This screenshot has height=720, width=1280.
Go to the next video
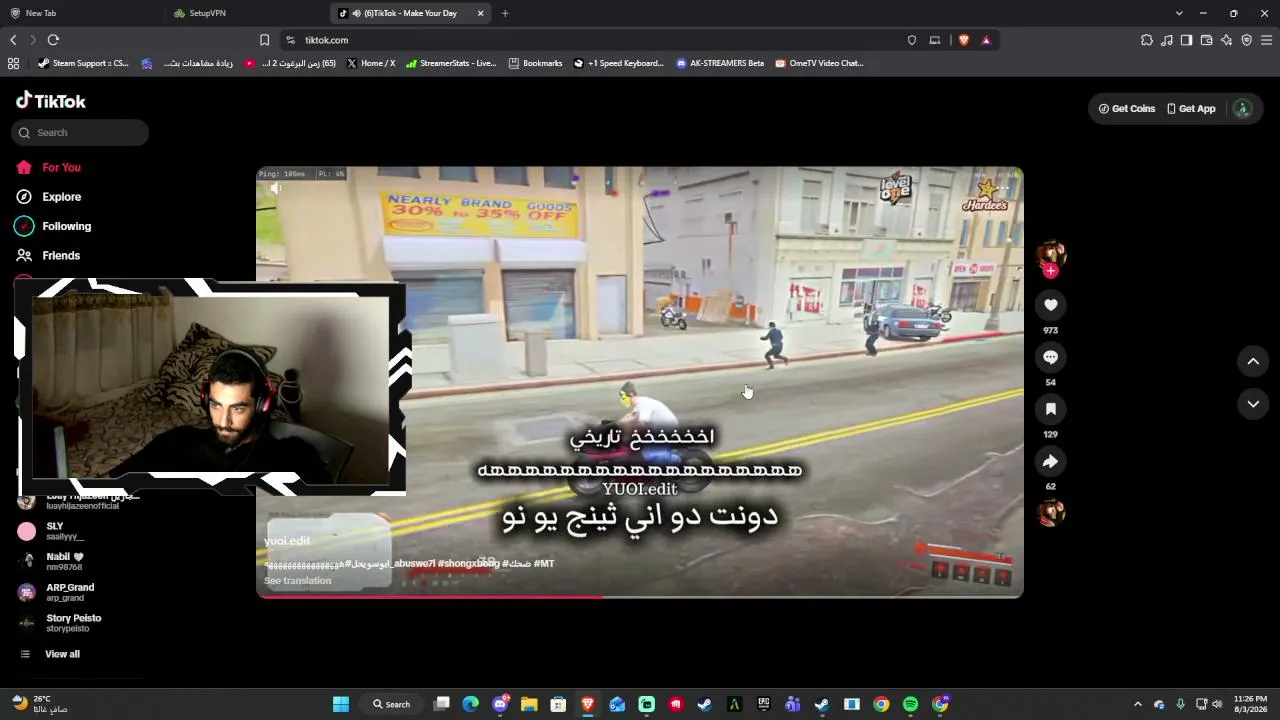point(1253,404)
